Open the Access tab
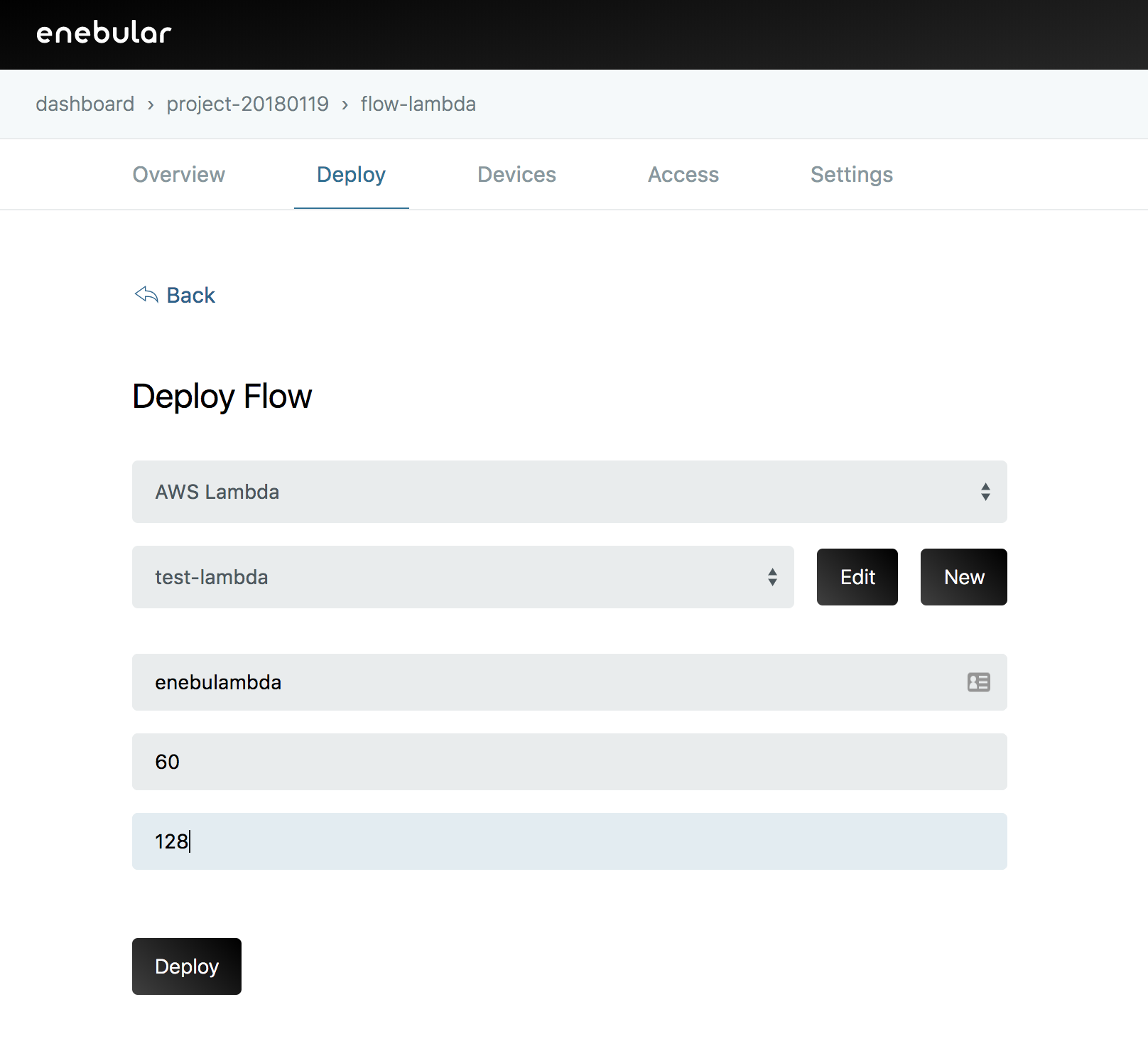 [683, 174]
